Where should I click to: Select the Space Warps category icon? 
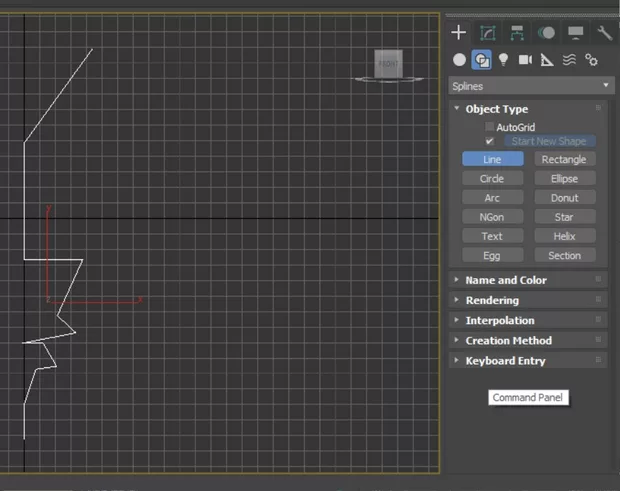(569, 60)
